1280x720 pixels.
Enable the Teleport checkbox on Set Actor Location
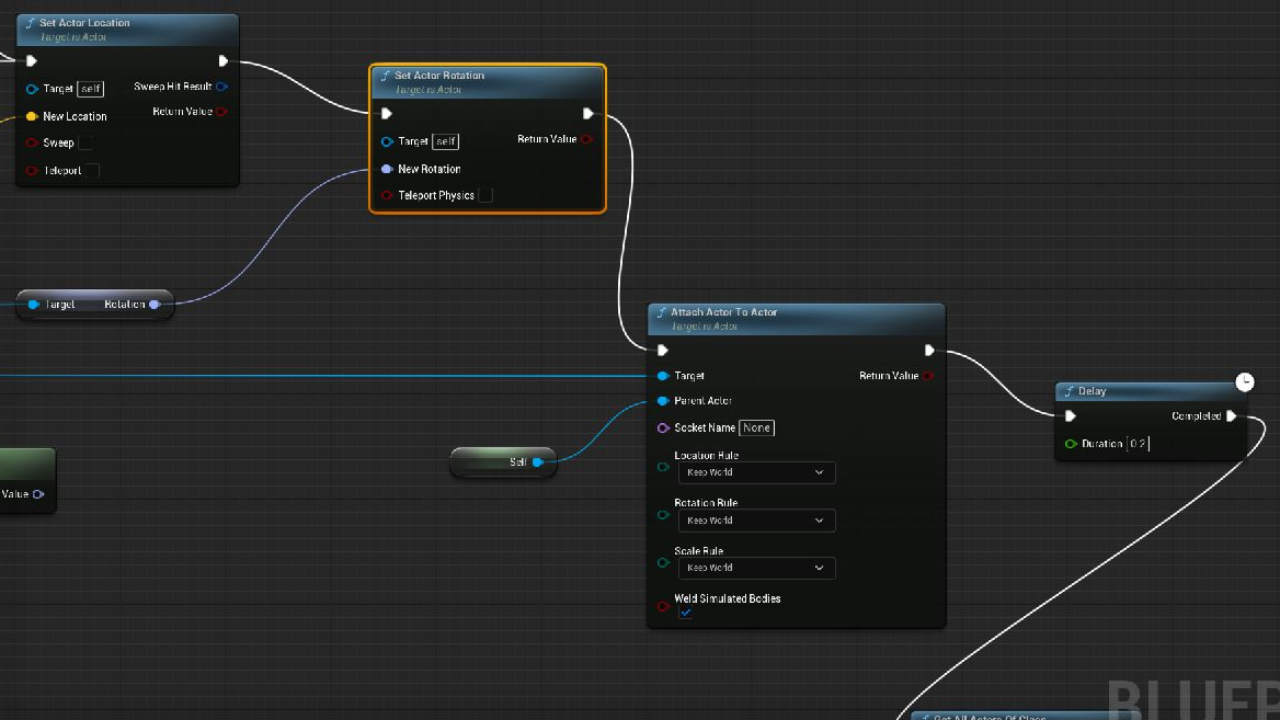92,171
